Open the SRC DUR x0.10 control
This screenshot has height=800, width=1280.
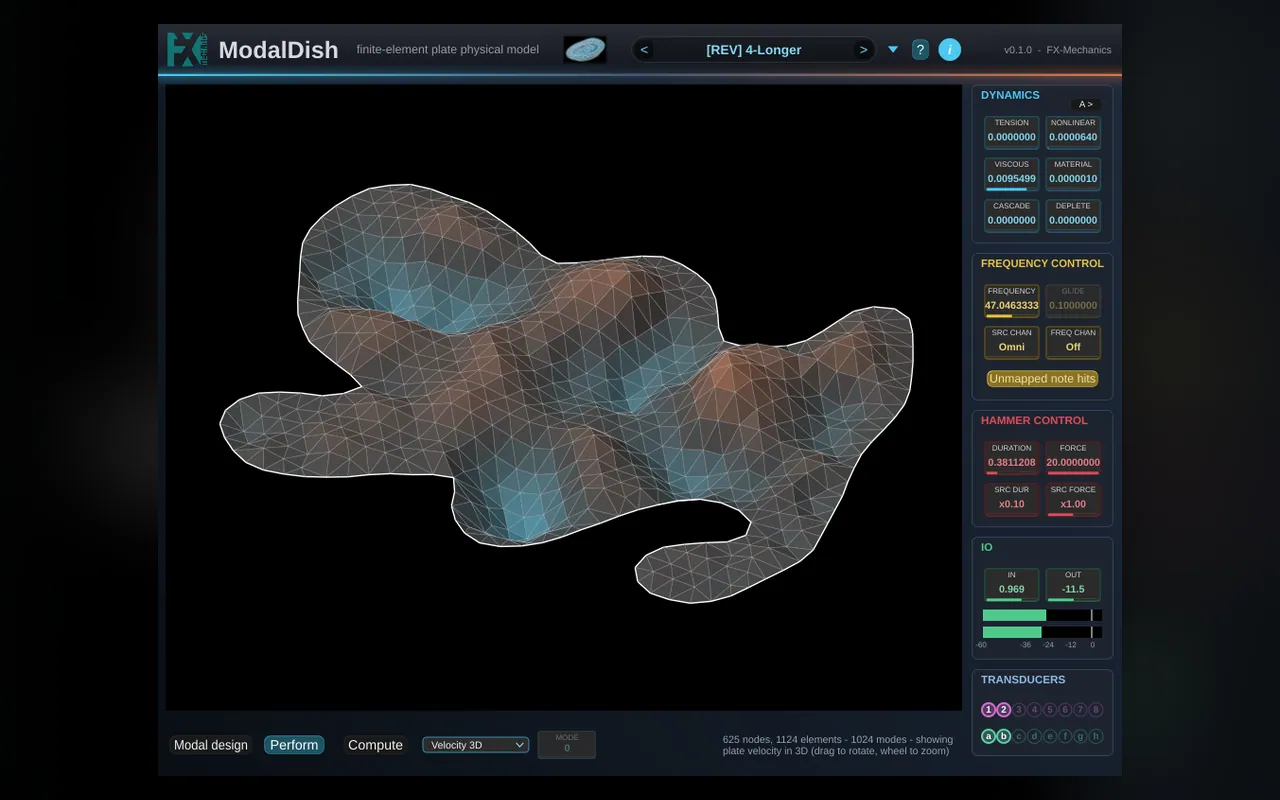(1011, 499)
